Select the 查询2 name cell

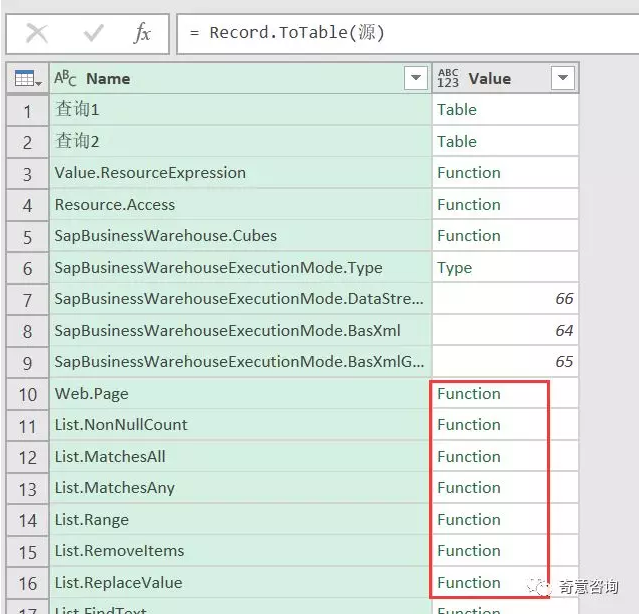coord(240,142)
